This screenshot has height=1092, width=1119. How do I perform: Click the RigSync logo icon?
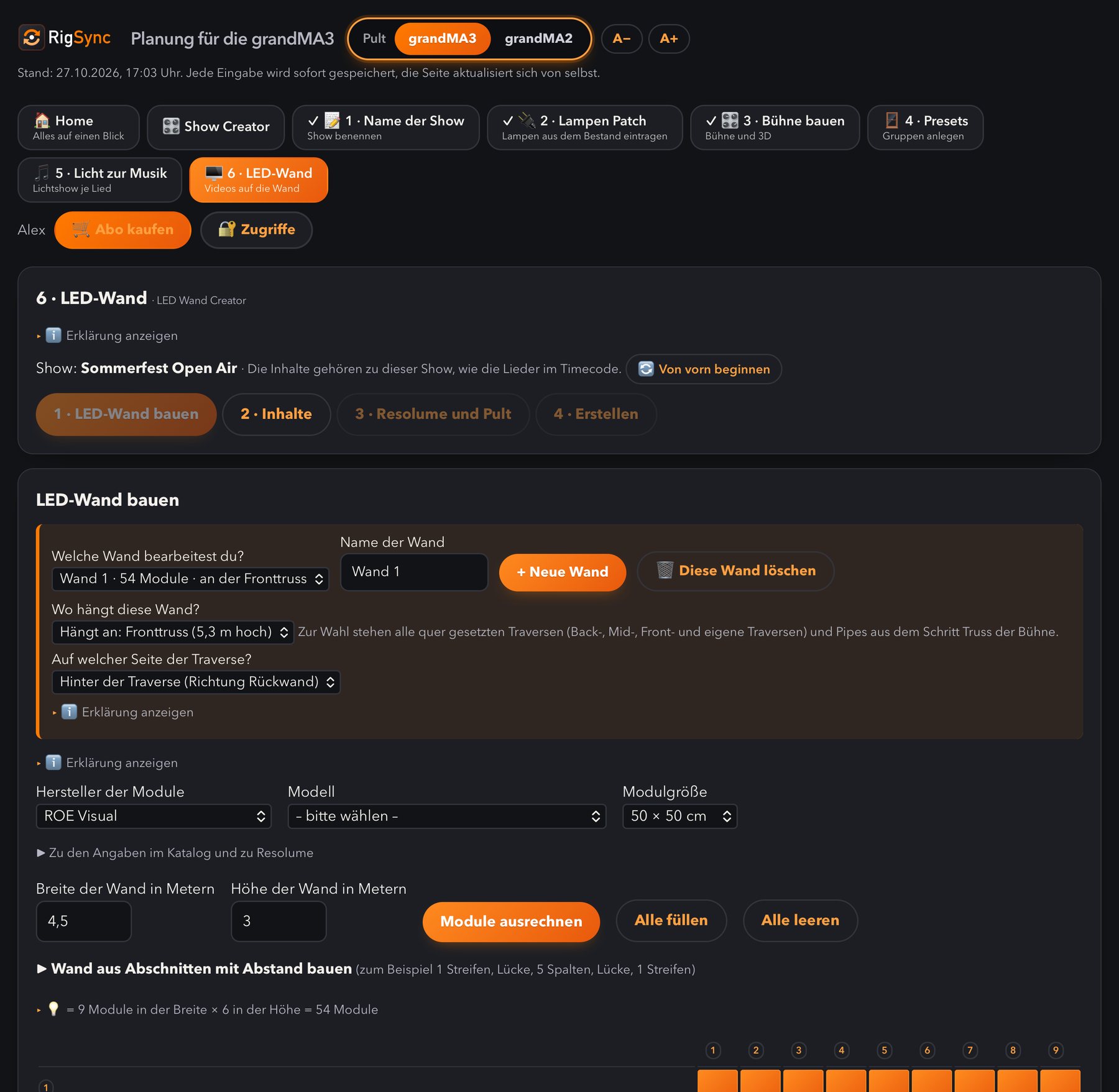(x=31, y=38)
